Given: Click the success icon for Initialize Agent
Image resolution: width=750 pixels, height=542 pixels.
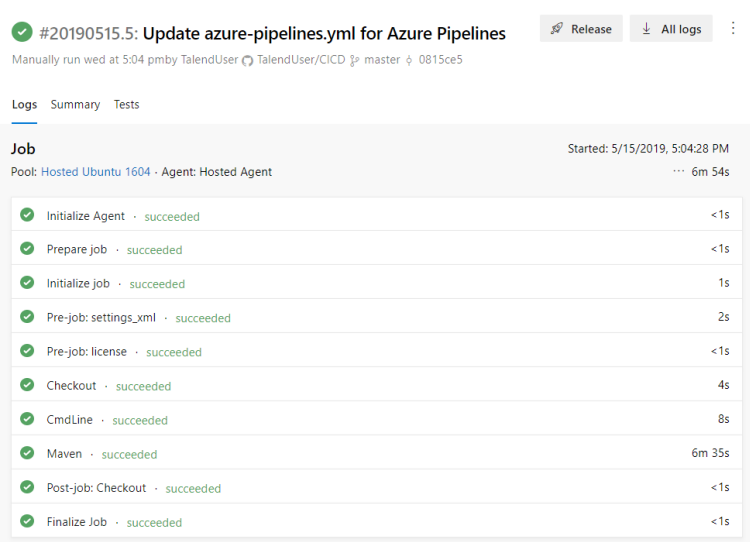Looking at the screenshot, I should (x=27, y=215).
